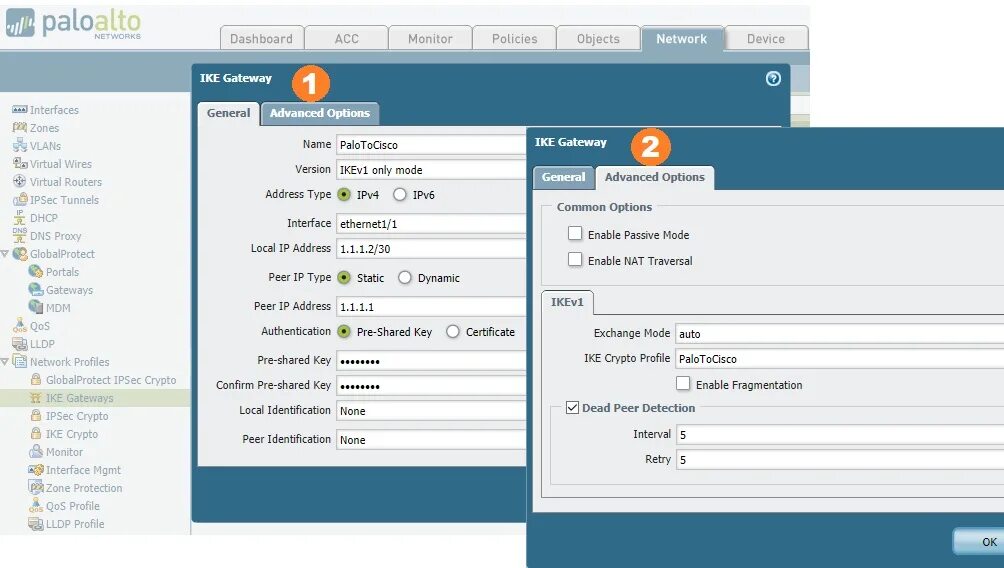Enable Passive Mode checkbox
The height and width of the screenshot is (568, 1004).
point(575,233)
